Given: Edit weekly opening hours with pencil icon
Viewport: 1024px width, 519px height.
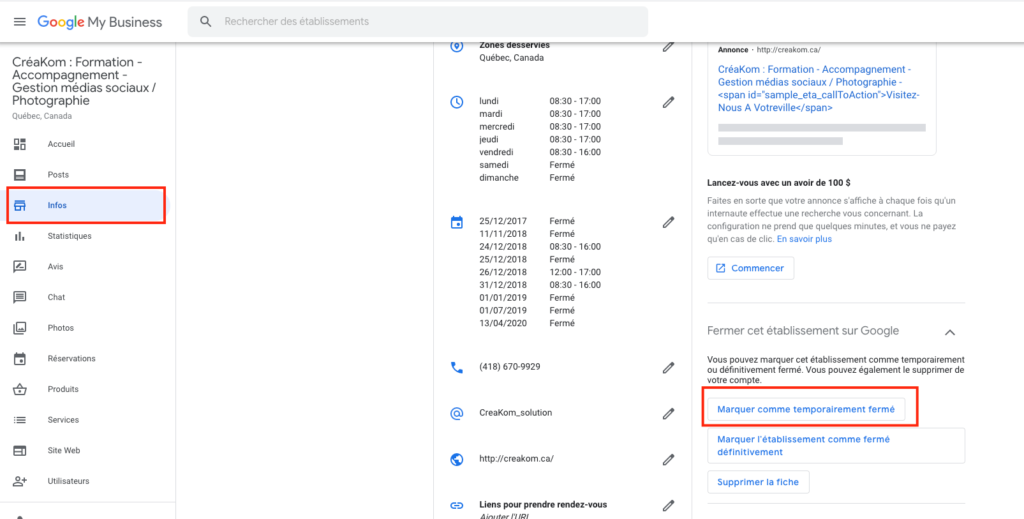Looking at the screenshot, I should tap(667, 102).
